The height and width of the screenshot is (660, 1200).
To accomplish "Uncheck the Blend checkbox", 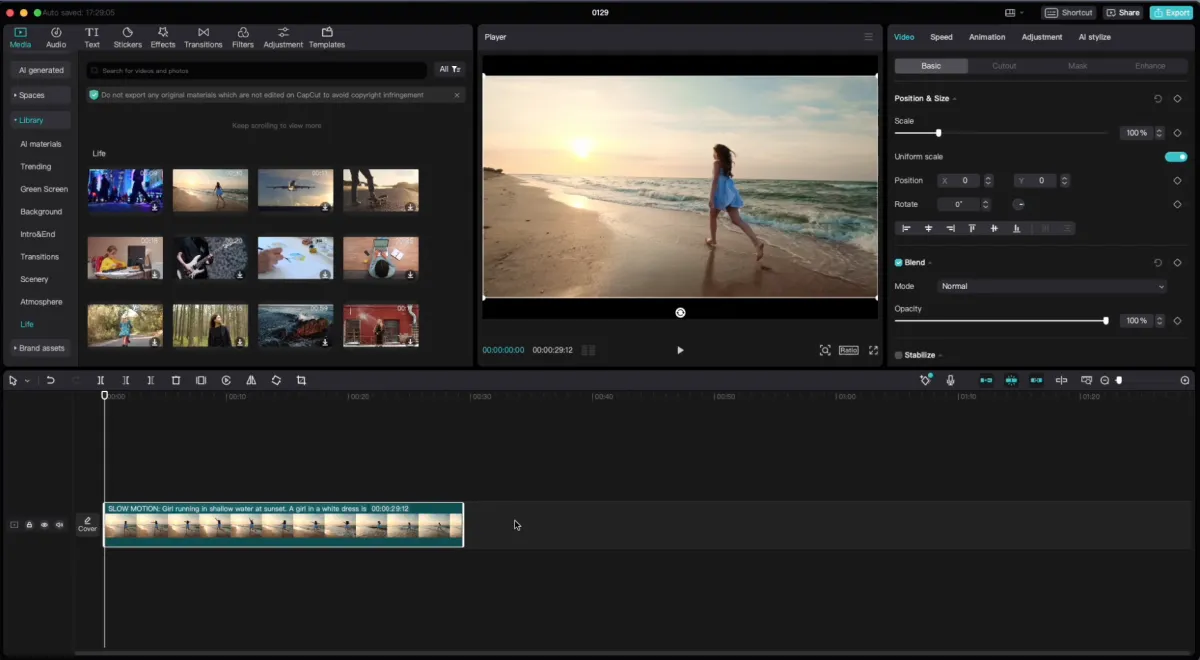I will point(898,263).
